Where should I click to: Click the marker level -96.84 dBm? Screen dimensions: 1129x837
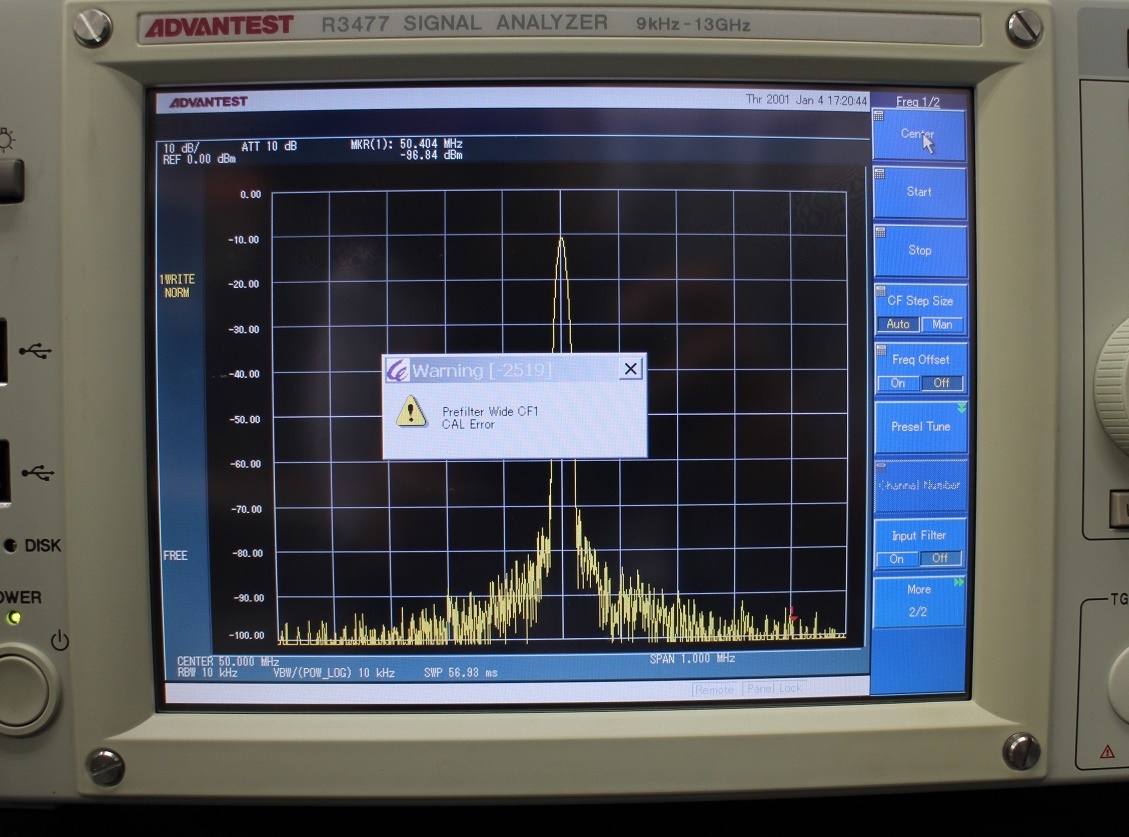(431, 155)
